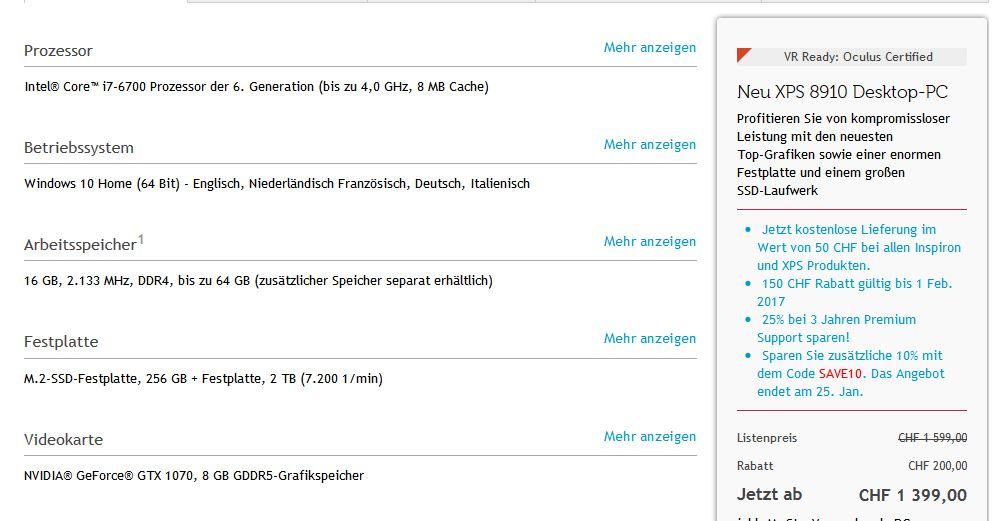The image size is (1005, 521).
Task: Click the Arbeitsspeicher footnote superscript 1
Action: [x=141, y=239]
